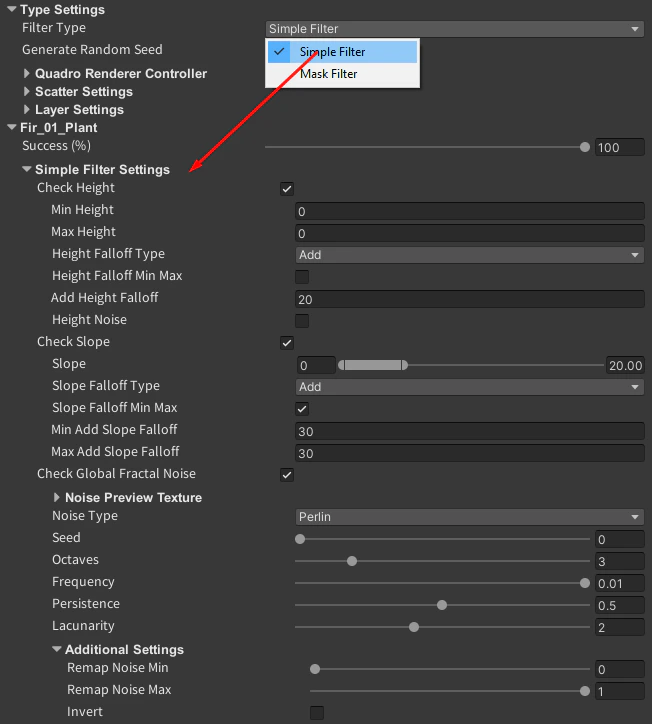652x724 pixels.
Task: Click the Slope minimum value field
Action: tap(316, 365)
